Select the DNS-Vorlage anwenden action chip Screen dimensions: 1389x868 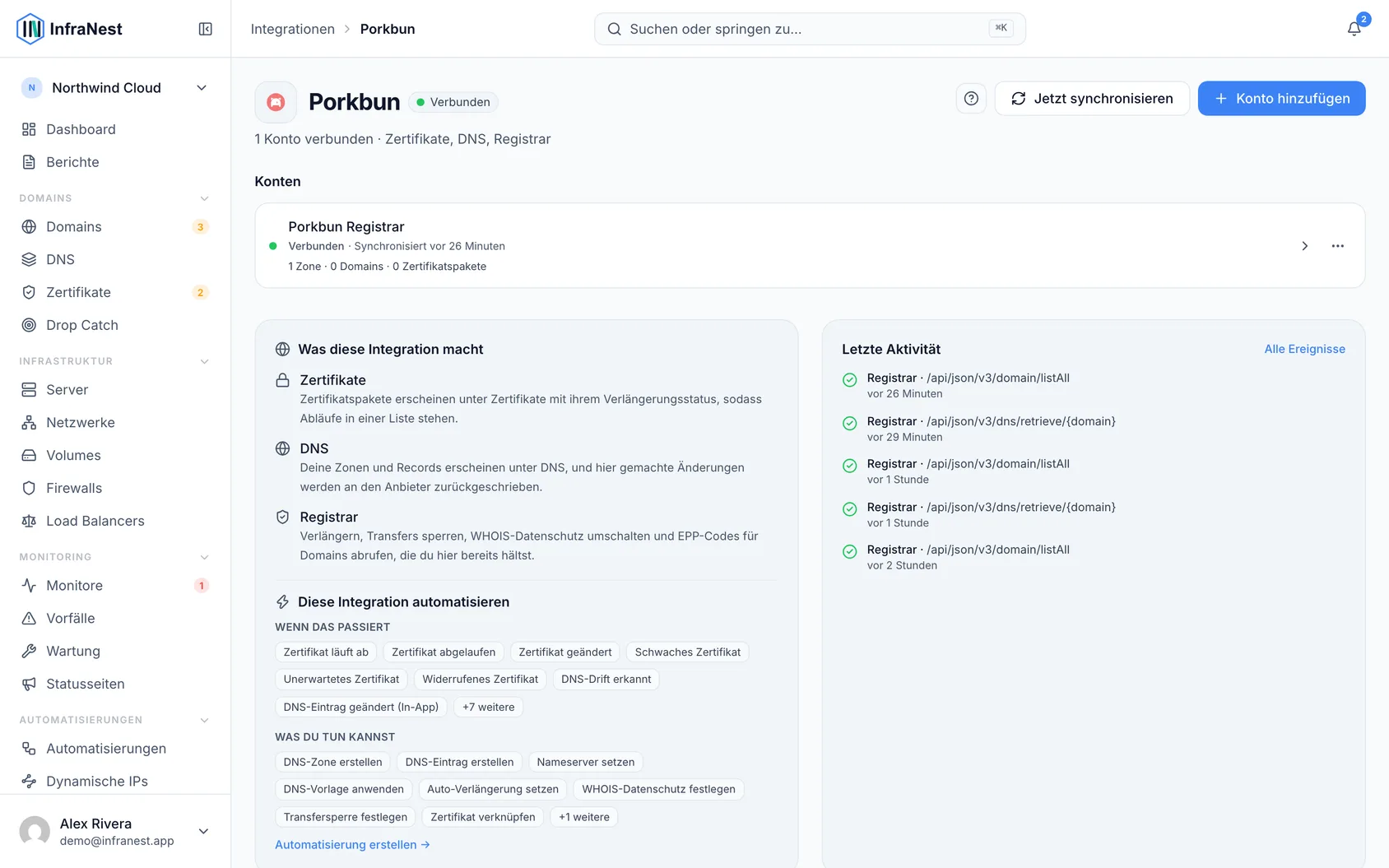344,790
